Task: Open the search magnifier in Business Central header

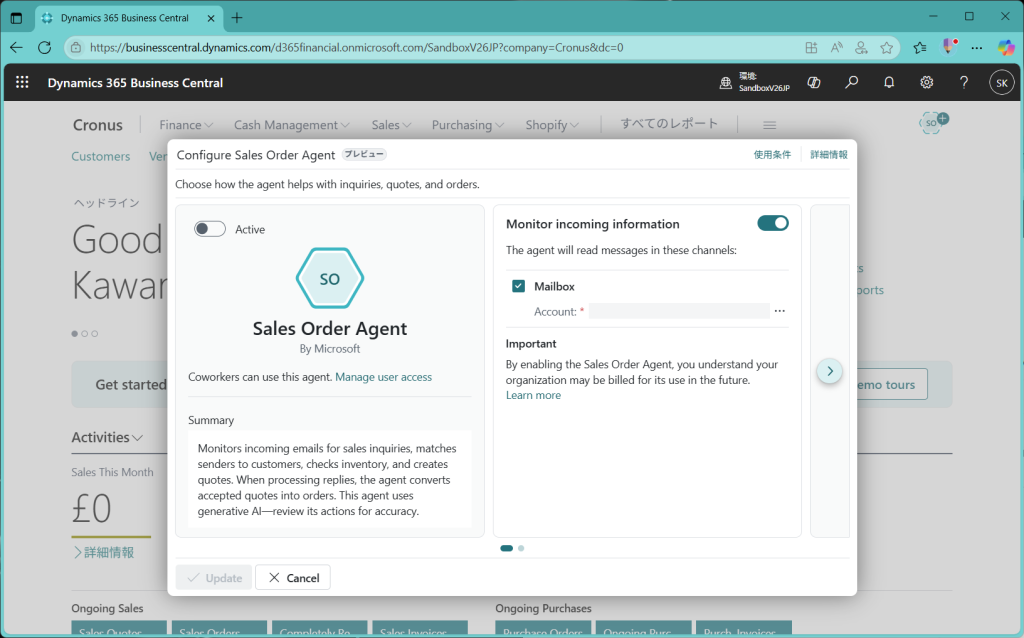Action: pos(852,82)
